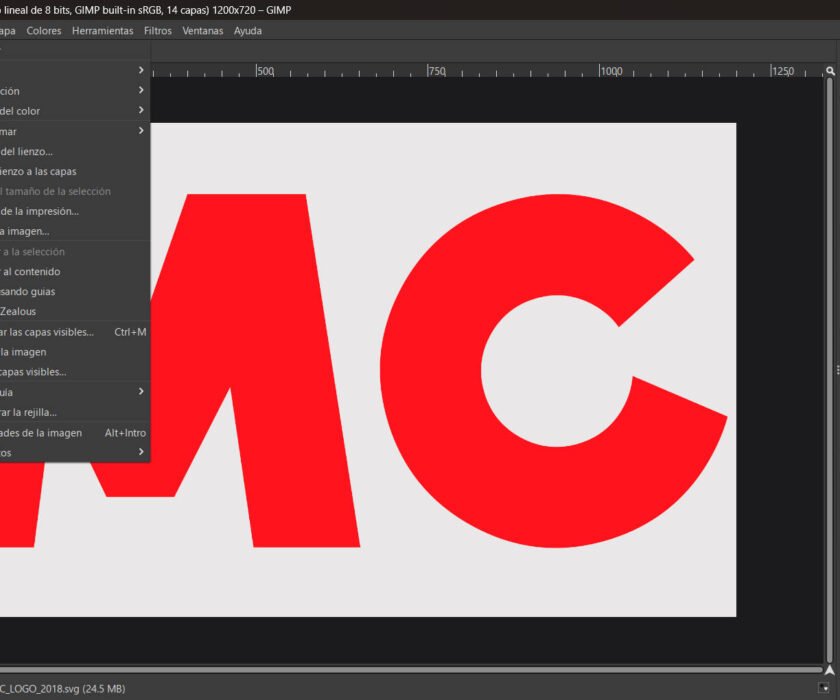Choose the 'al contenido' menu entry

74,272
